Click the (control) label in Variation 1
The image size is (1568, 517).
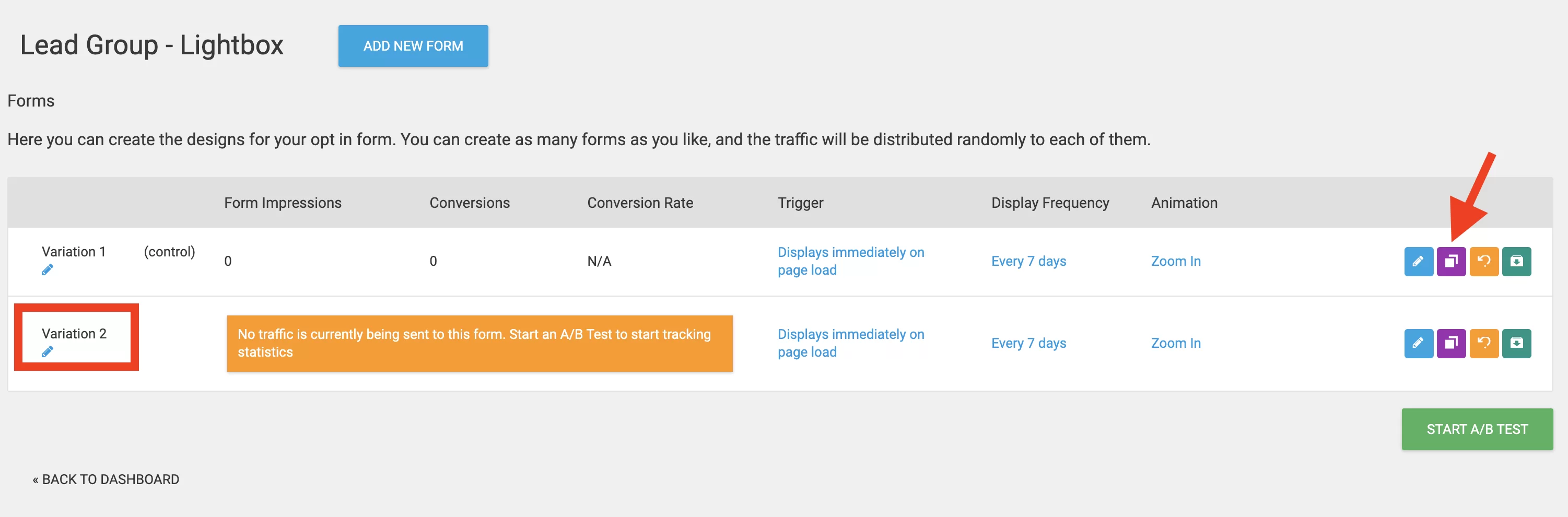(x=169, y=252)
